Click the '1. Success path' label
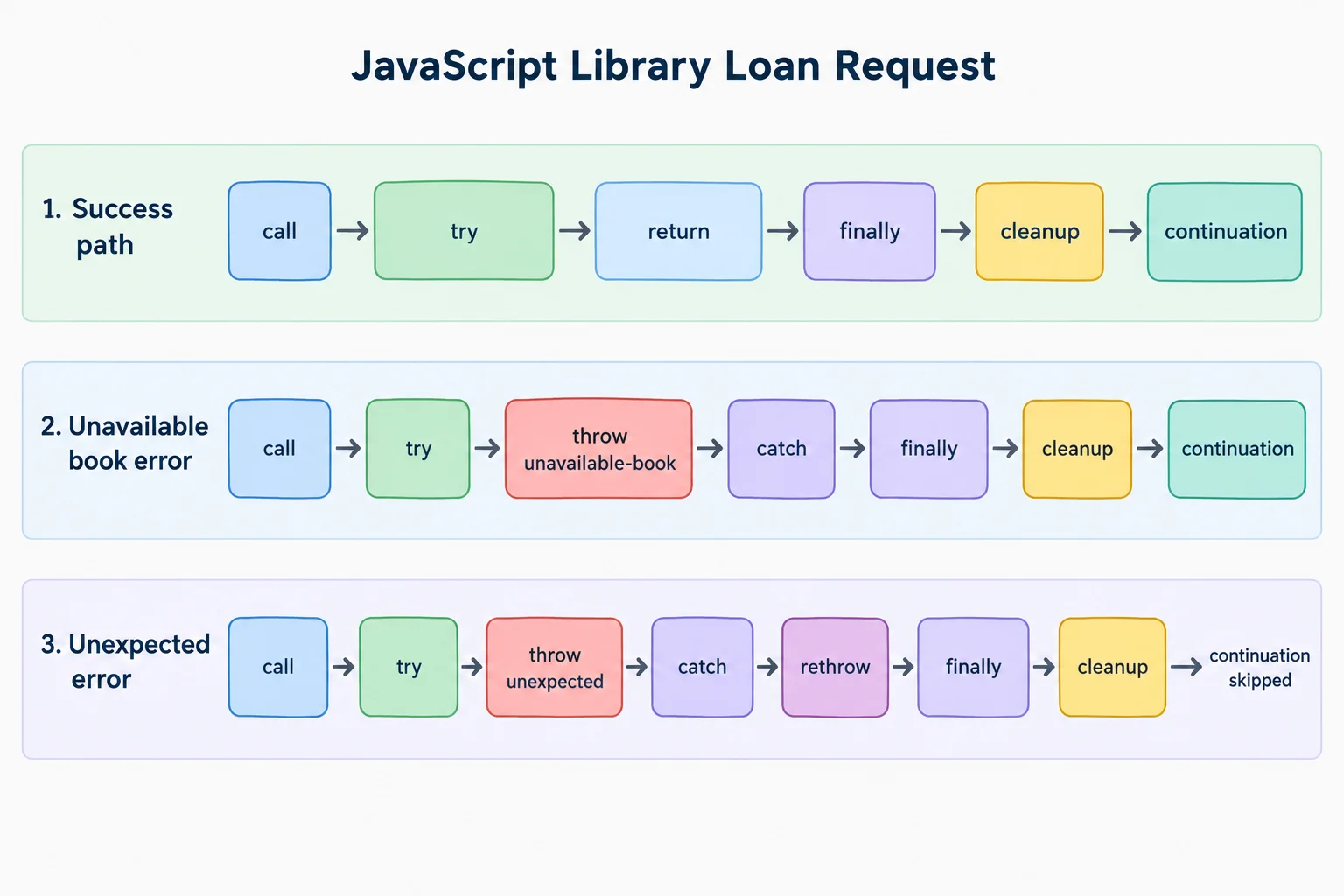This screenshot has width=1344, height=896. (x=108, y=227)
